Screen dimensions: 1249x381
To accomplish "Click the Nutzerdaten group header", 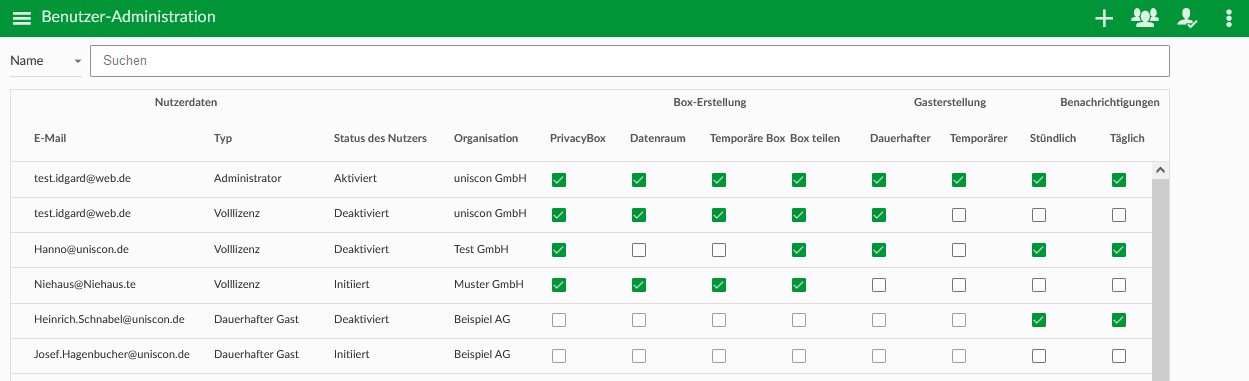I will click(186, 102).
